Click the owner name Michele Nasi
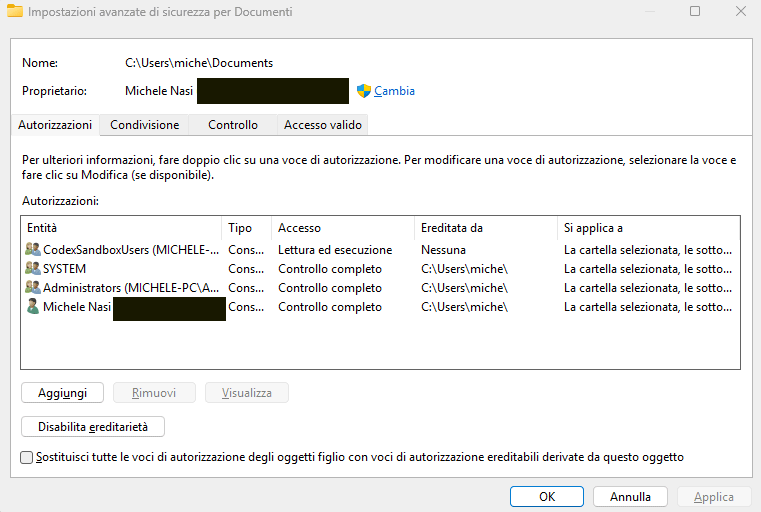This screenshot has width=761, height=512. [x=159, y=91]
